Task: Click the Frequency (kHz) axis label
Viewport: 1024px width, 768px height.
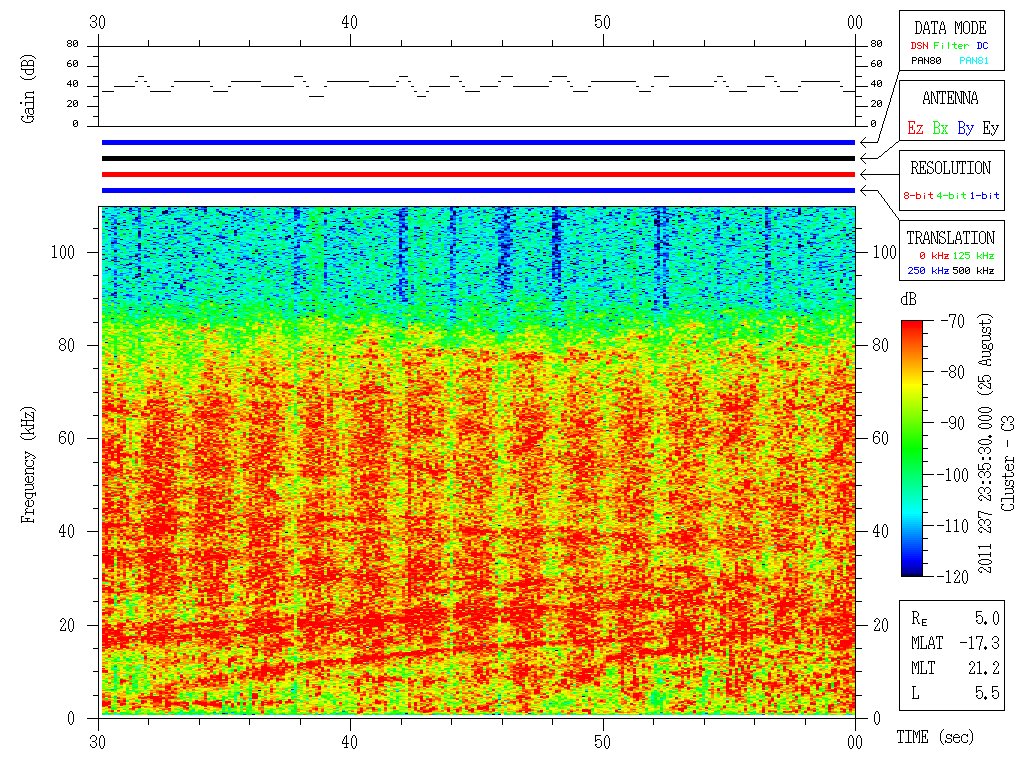Action: click(x=27, y=465)
